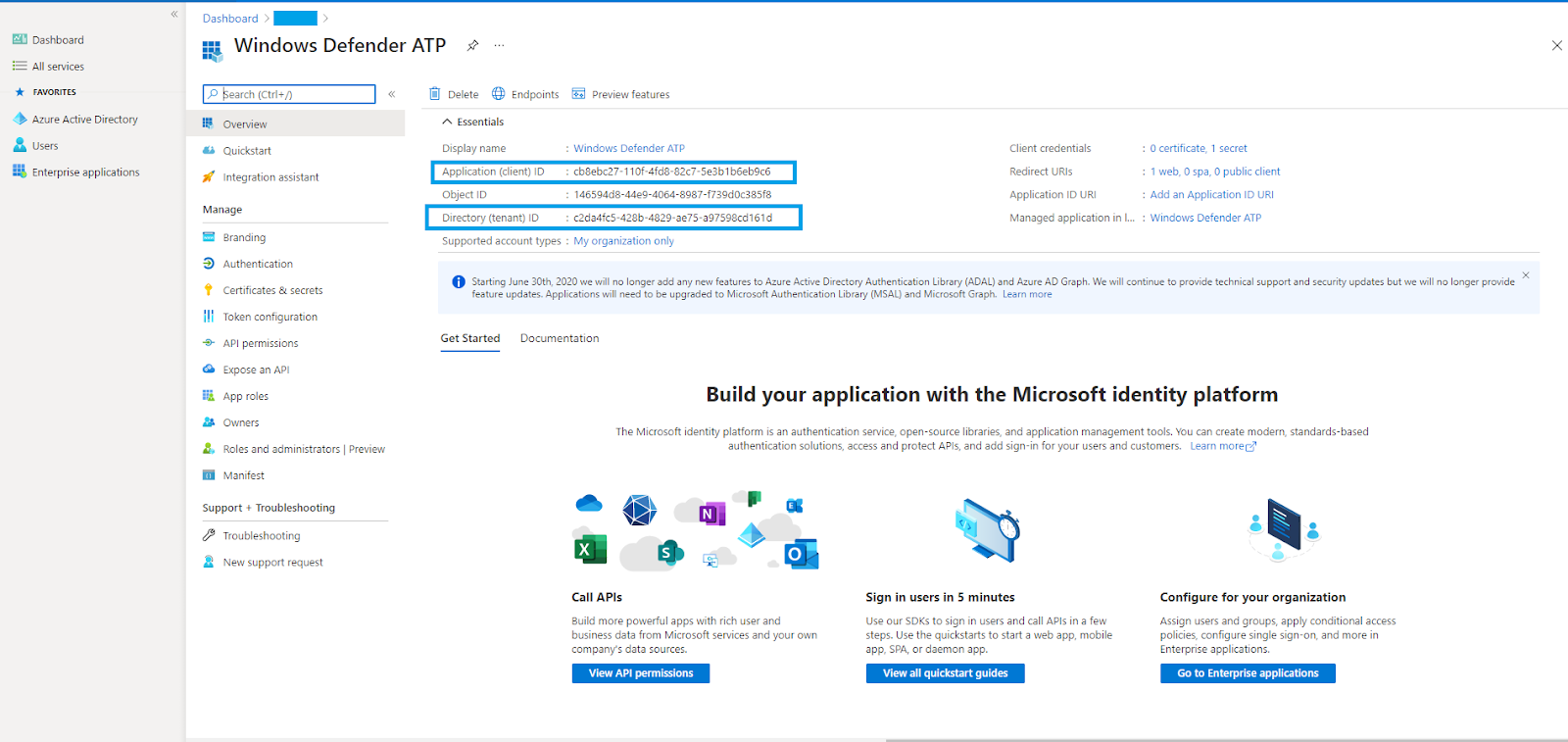The width and height of the screenshot is (1568, 742).
Task: Click the Quickstart cloud icon
Action: [208, 150]
